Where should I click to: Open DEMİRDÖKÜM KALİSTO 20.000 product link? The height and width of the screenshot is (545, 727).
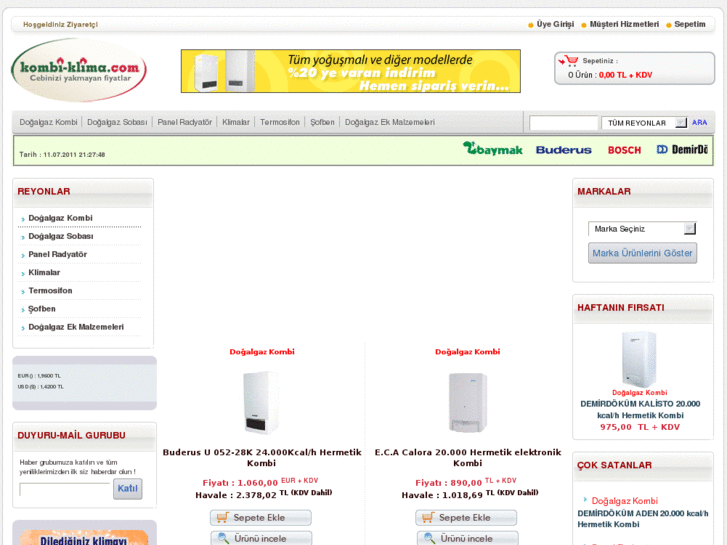coord(640,410)
